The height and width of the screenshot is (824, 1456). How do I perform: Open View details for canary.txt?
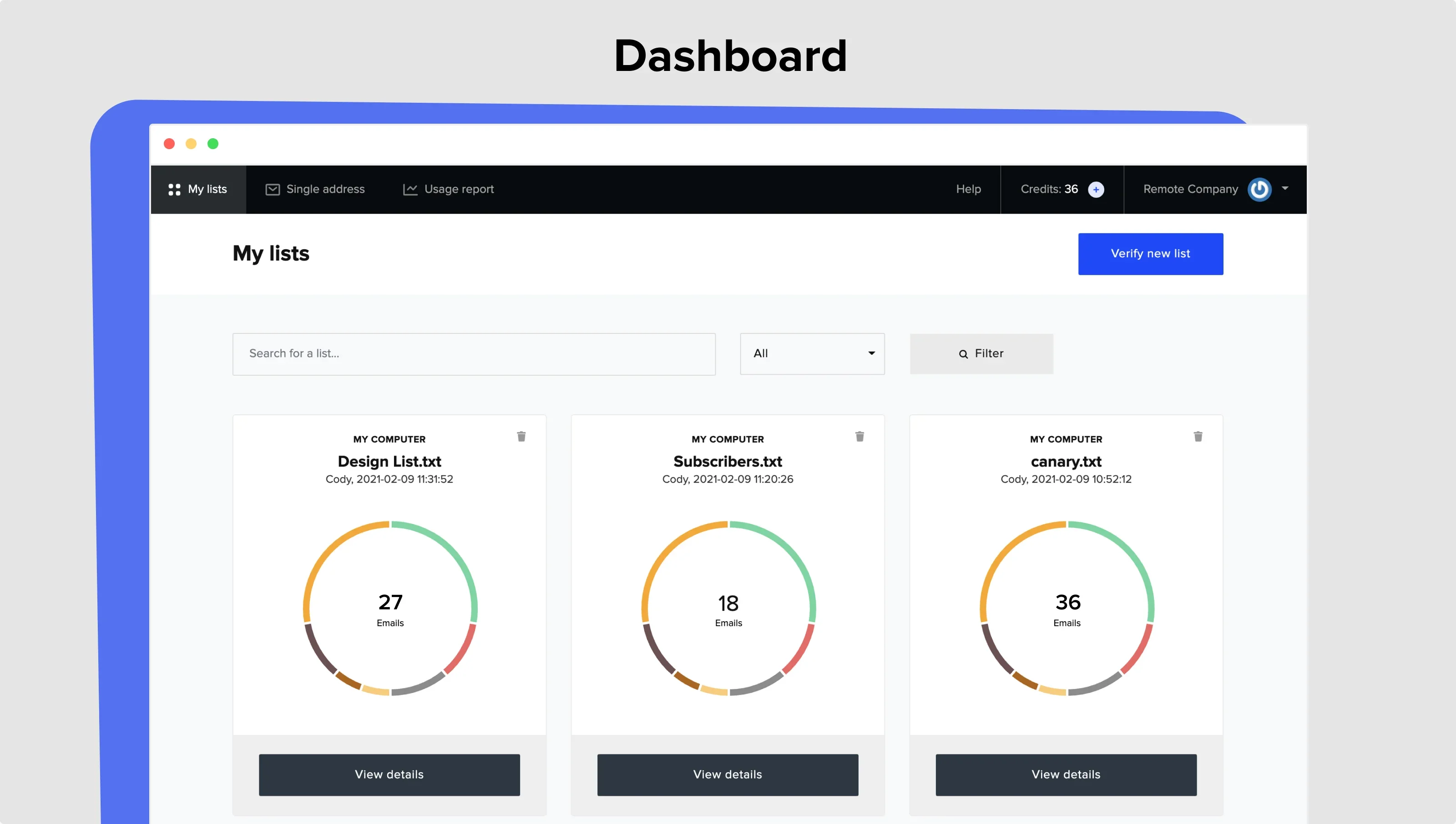click(1066, 775)
